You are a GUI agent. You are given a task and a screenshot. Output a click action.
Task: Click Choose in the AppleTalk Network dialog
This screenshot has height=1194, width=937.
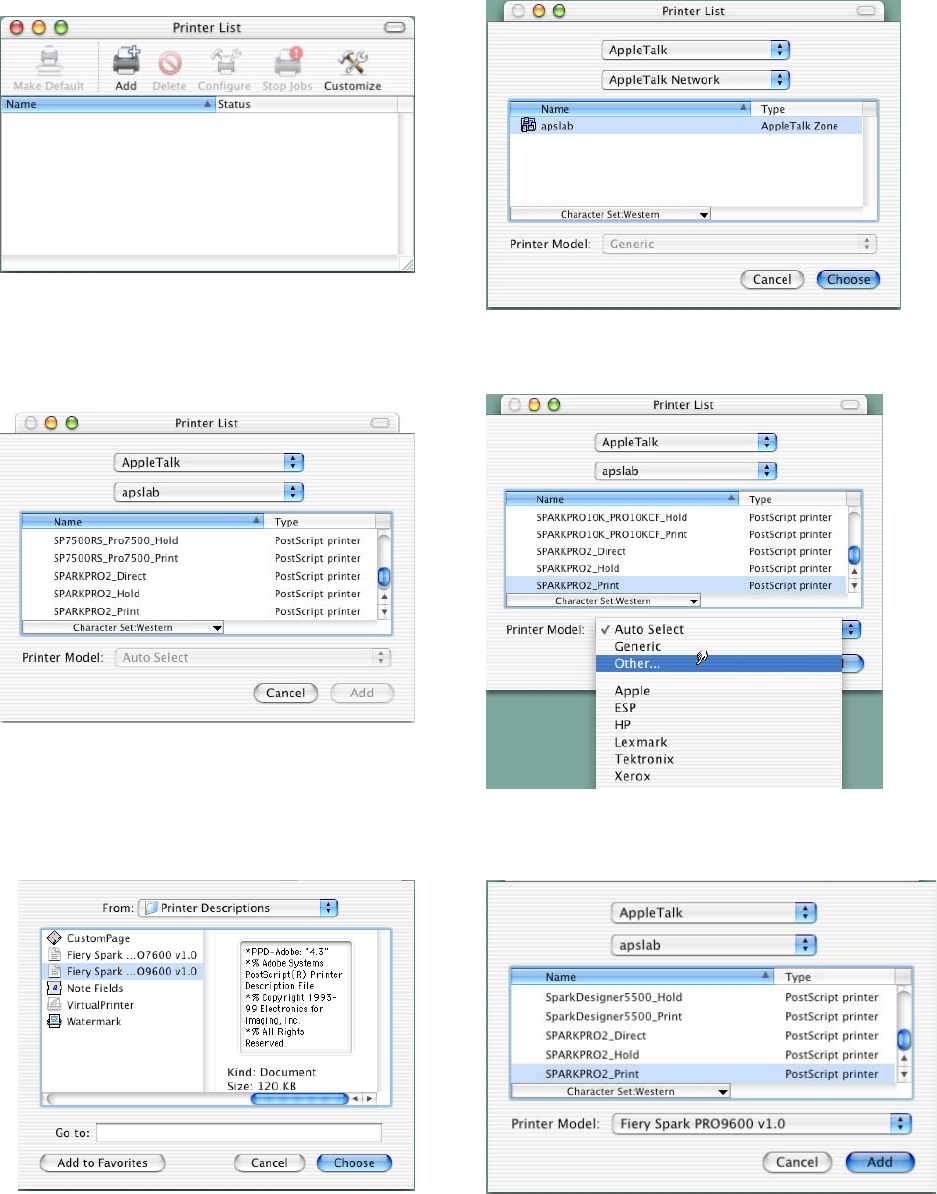point(848,279)
